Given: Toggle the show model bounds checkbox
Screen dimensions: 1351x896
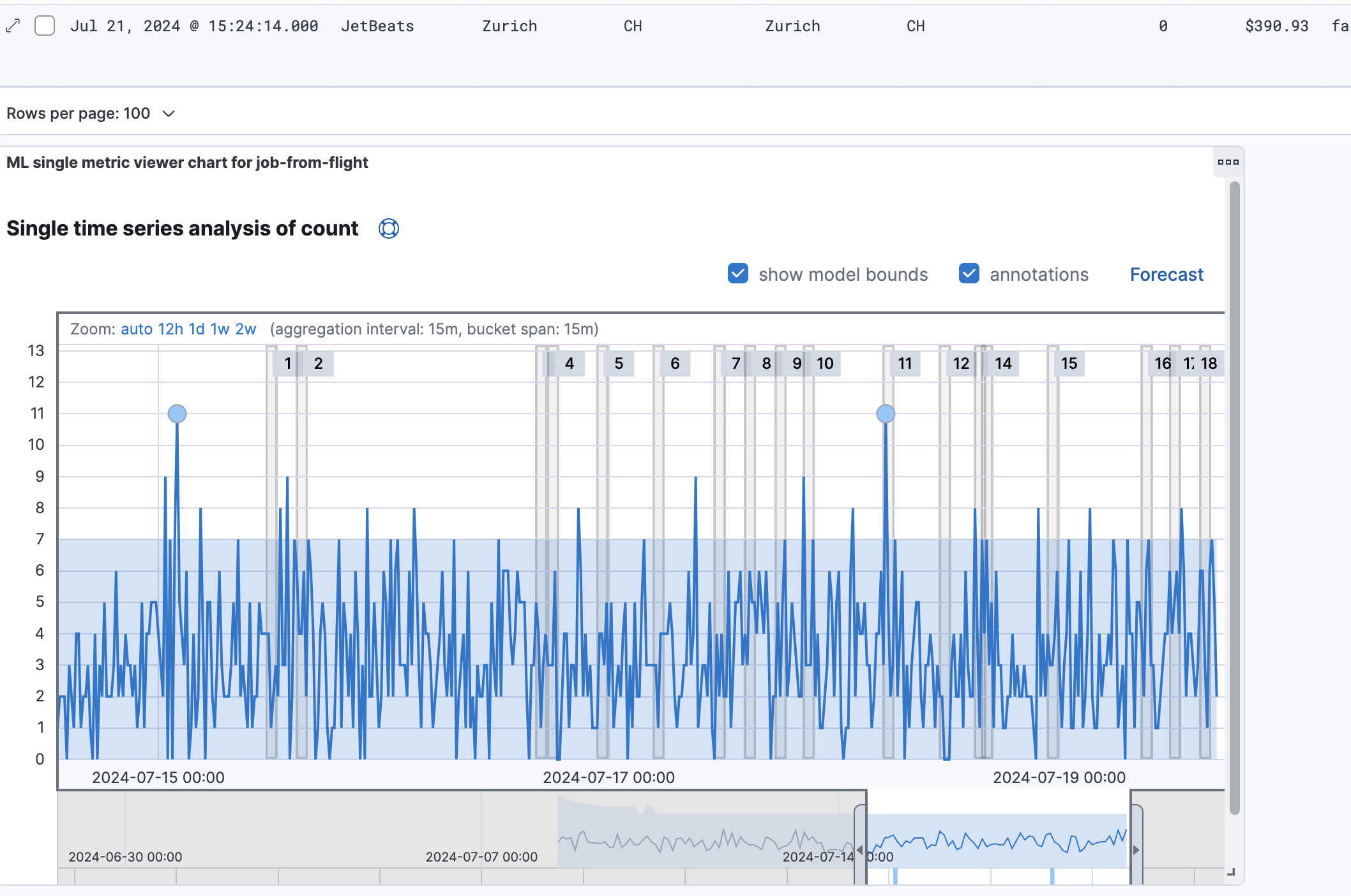Looking at the screenshot, I should pos(738,274).
